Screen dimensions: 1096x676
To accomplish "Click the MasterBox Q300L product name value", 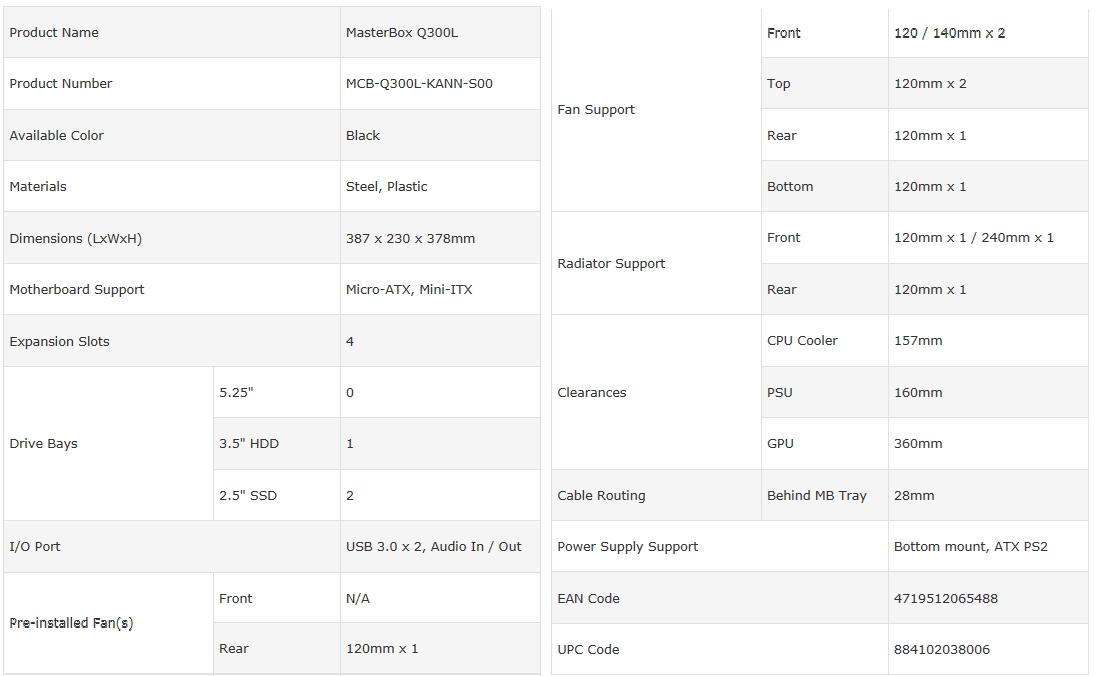I will point(402,32).
